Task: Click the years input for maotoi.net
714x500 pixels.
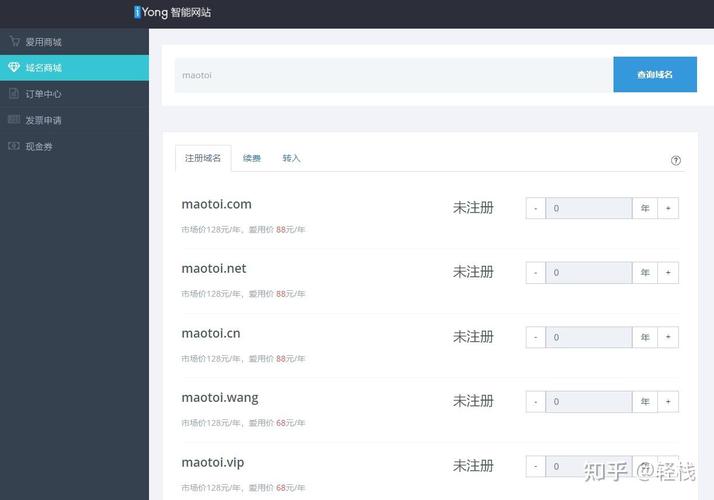Action: [589, 273]
